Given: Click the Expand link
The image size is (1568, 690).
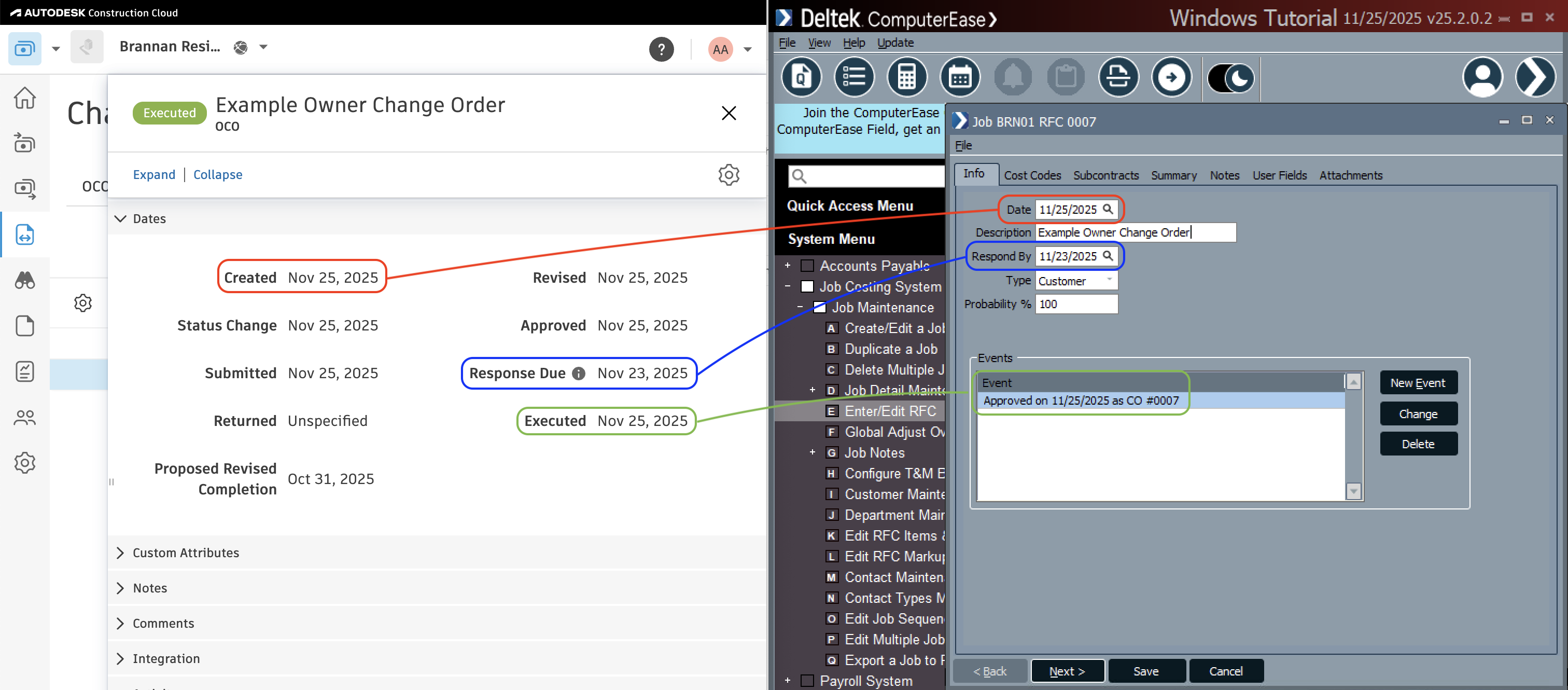Looking at the screenshot, I should (x=154, y=175).
